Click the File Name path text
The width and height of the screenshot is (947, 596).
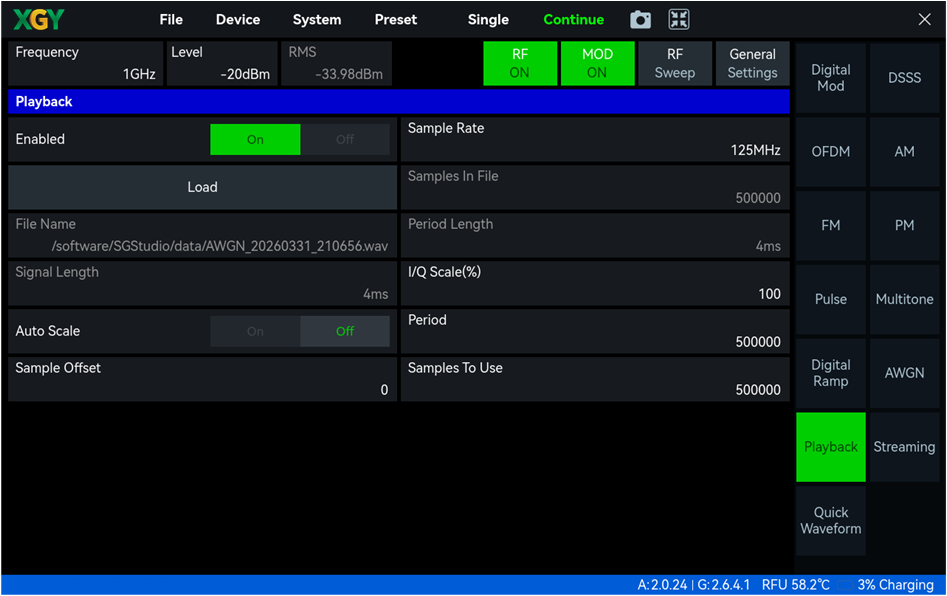pyautogui.click(x=220, y=246)
